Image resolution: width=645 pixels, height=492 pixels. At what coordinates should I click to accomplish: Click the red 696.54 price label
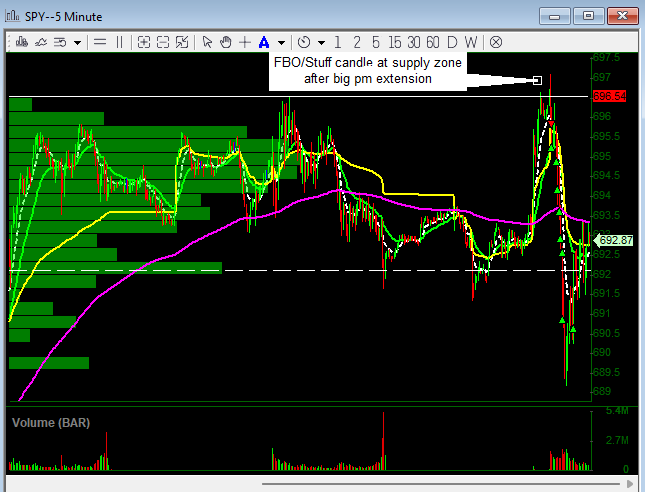coord(609,96)
